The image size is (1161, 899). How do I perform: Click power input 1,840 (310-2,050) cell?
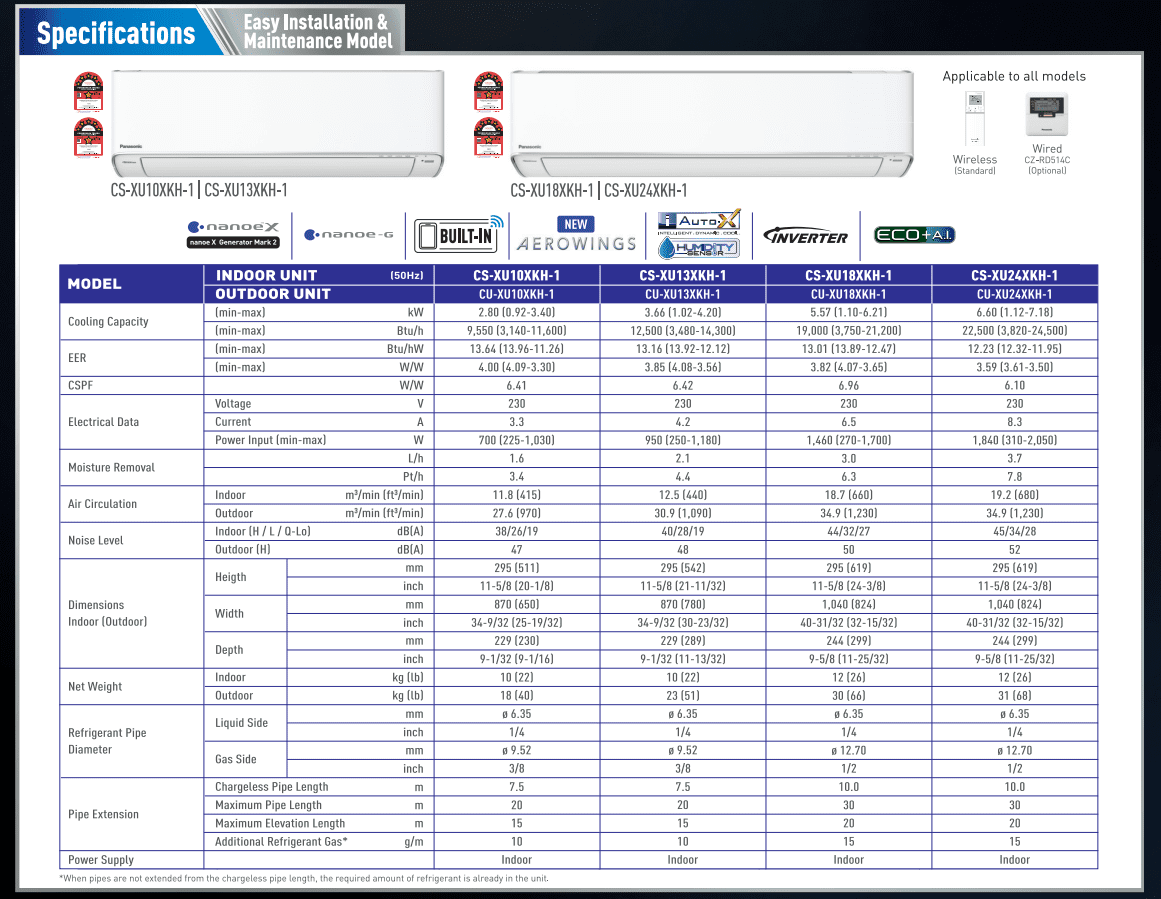1014,440
